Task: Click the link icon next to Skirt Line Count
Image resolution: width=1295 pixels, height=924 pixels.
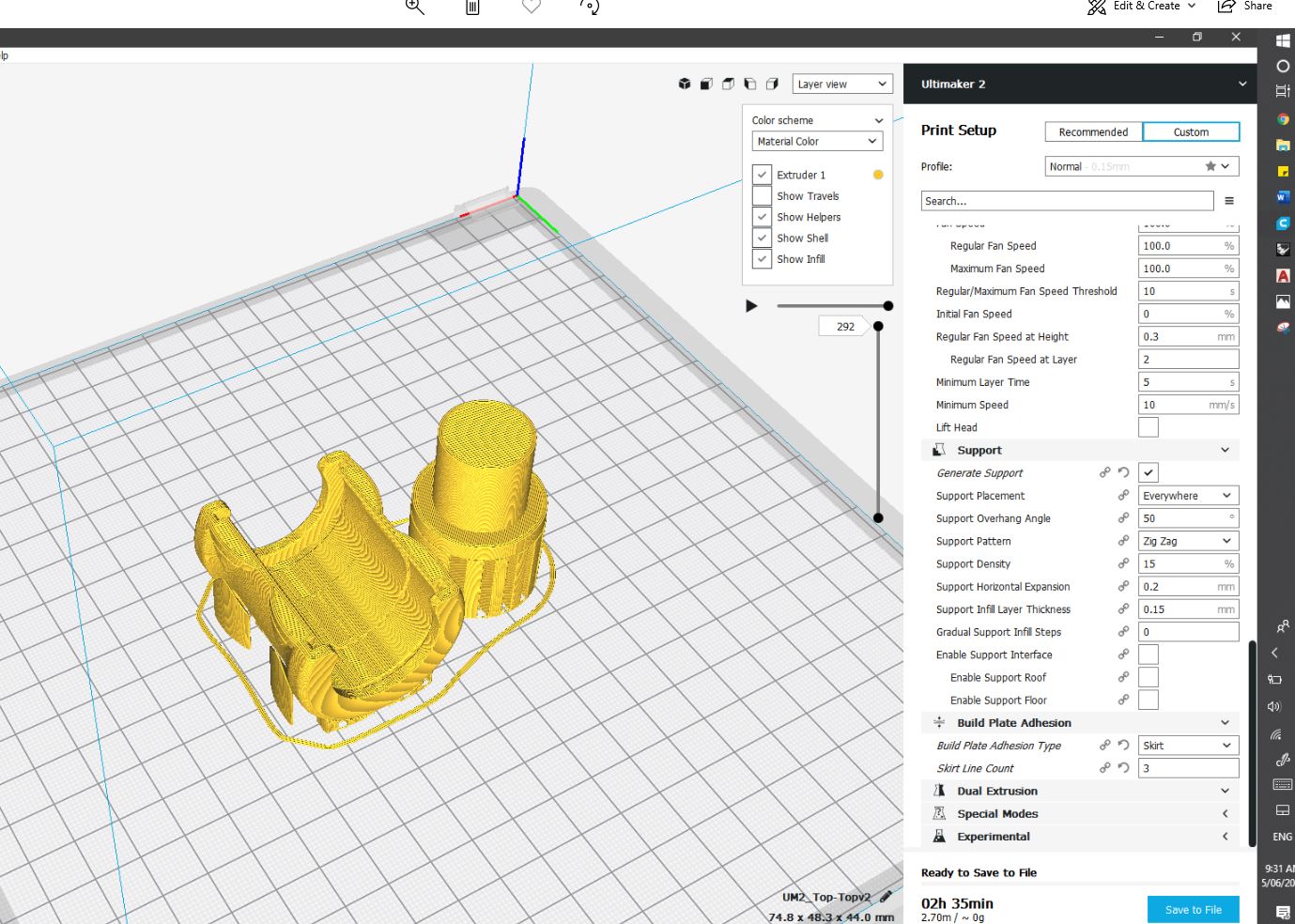Action: [1105, 768]
